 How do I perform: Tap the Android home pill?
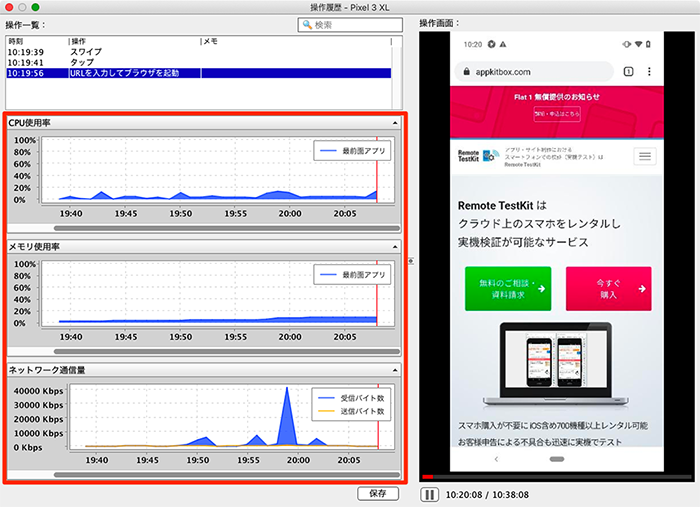tap(557, 459)
